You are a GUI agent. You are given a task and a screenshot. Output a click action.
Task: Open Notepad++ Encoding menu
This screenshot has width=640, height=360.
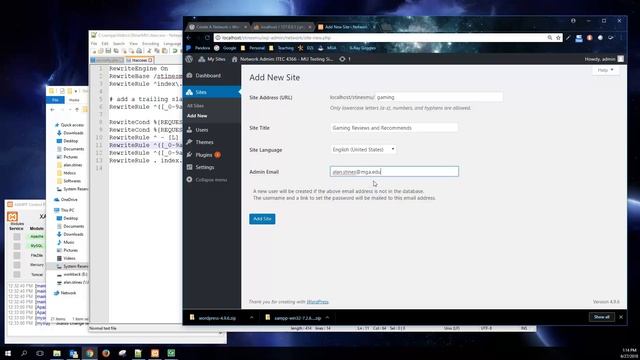pos(151,44)
